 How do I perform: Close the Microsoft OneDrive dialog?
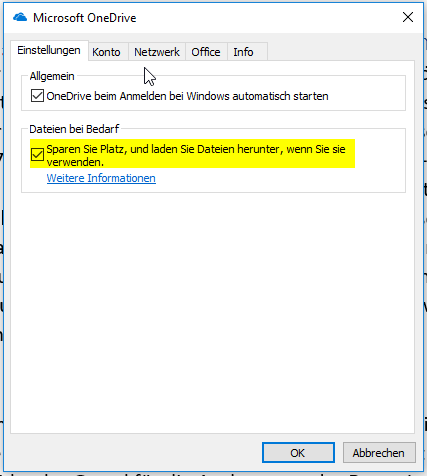[x=408, y=17]
